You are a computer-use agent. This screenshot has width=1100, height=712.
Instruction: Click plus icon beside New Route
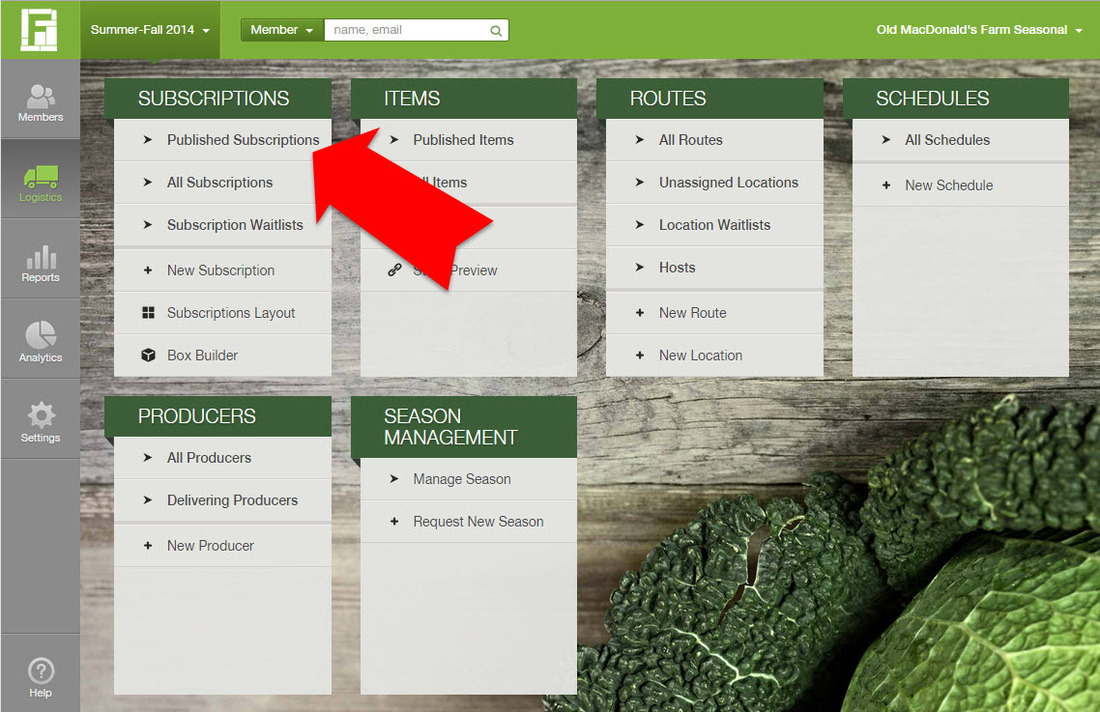[639, 313]
